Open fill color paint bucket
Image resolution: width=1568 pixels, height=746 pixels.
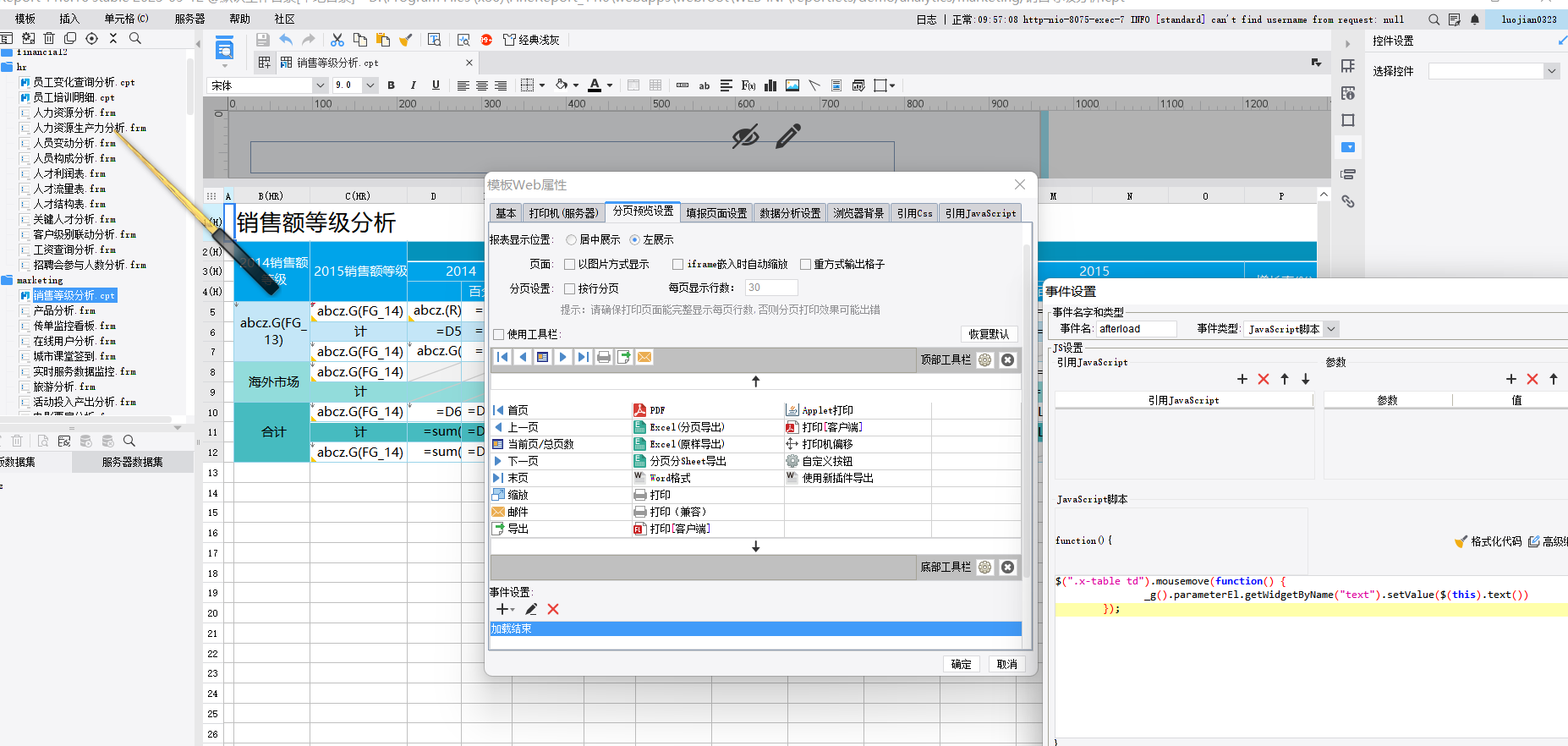[x=562, y=85]
